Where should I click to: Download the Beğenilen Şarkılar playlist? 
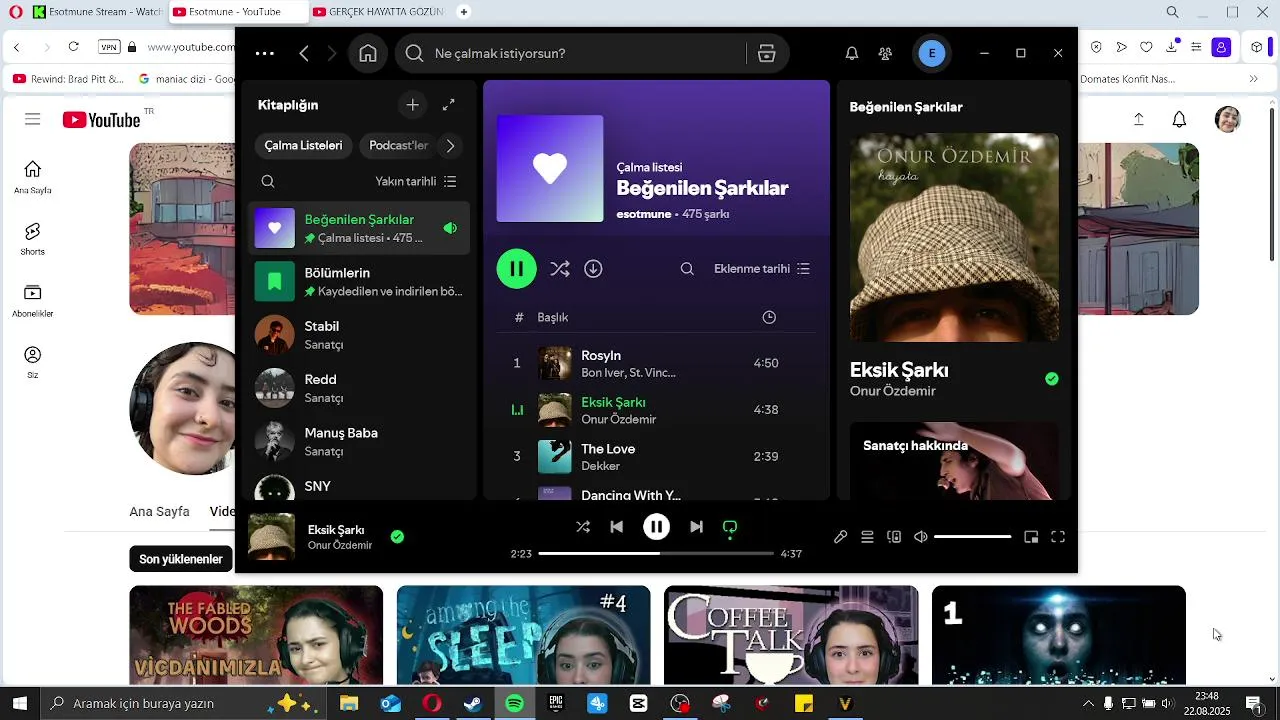[x=593, y=269]
